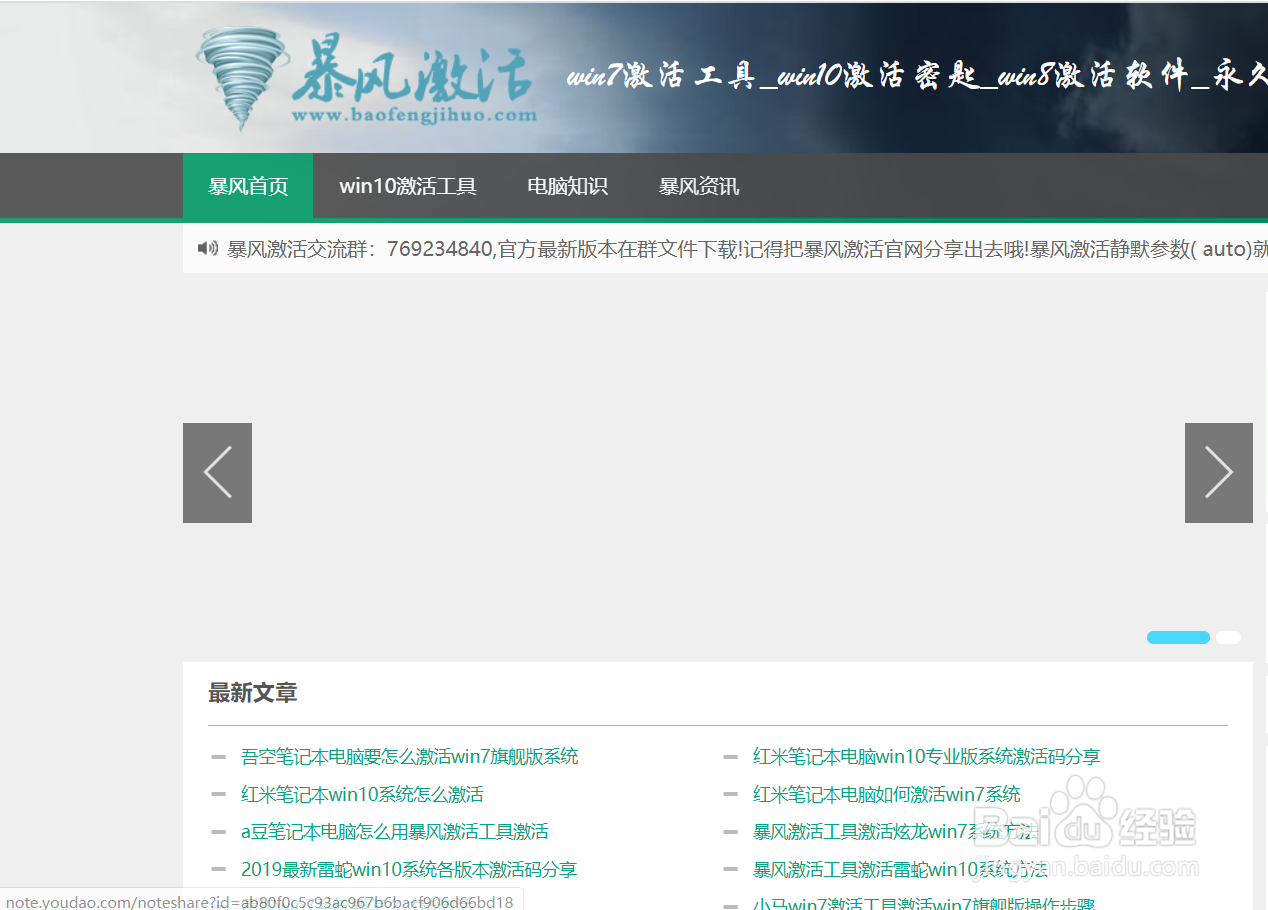Click the scrolling 暴风激活交流群 announcement text
Screen dimensions: 1268x910
pyautogui.click(x=747, y=249)
